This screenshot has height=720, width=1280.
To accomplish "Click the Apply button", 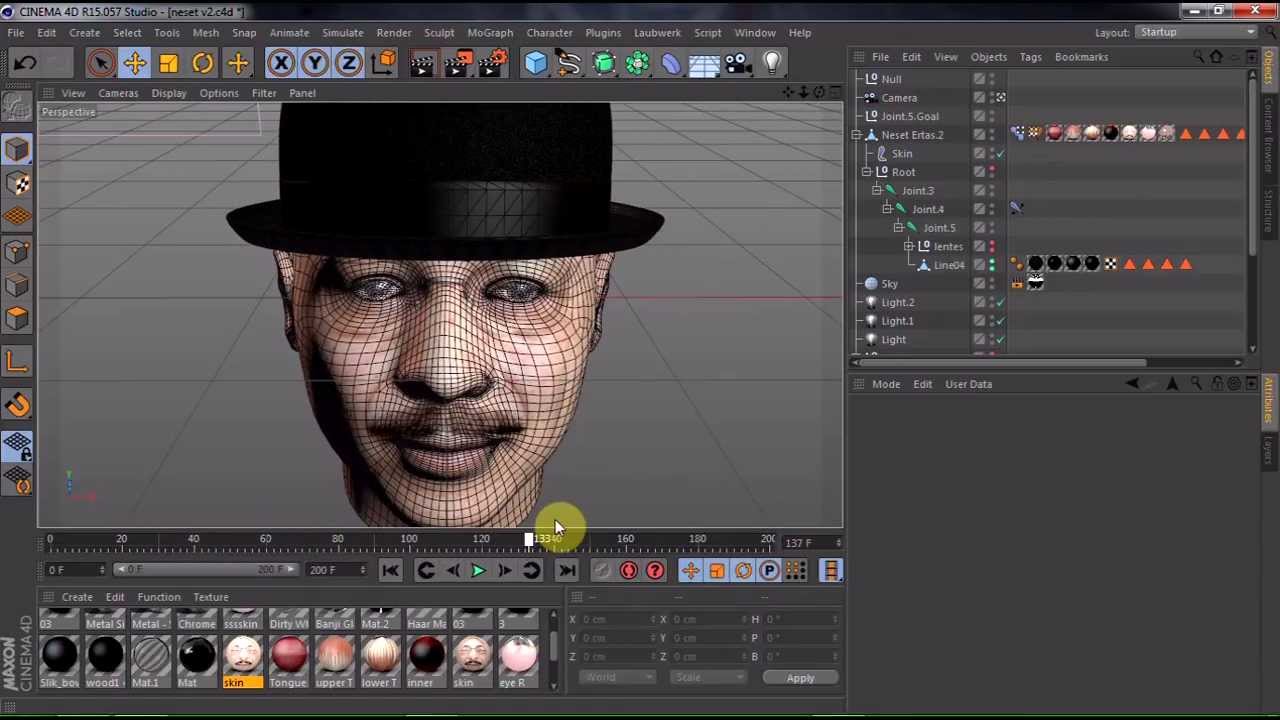I will click(800, 678).
